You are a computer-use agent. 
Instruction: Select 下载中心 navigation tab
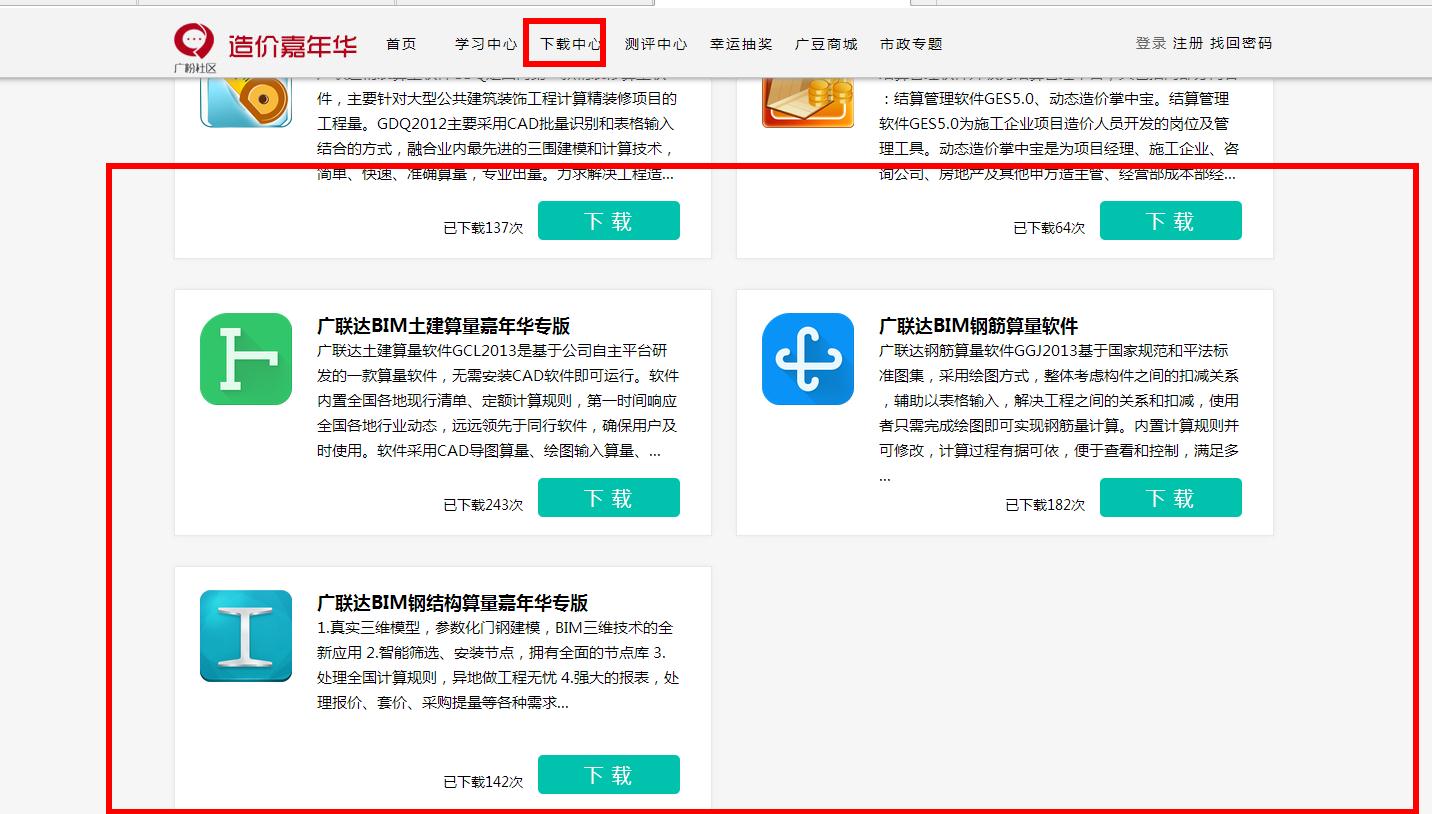point(571,44)
